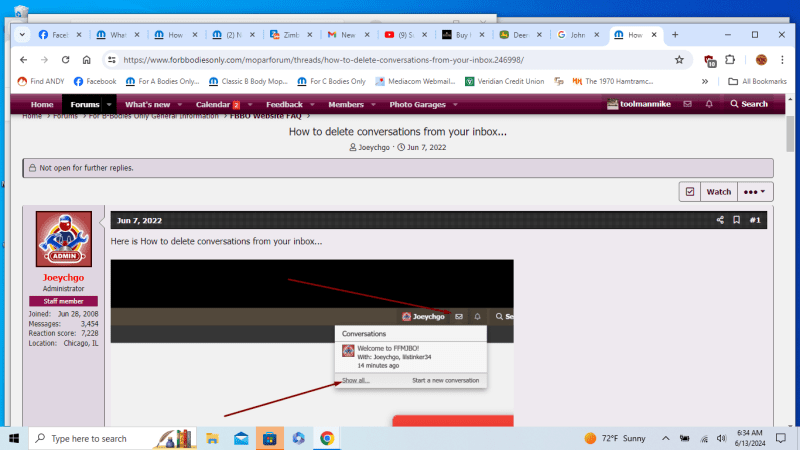Open the red shield extension icon

710,60
